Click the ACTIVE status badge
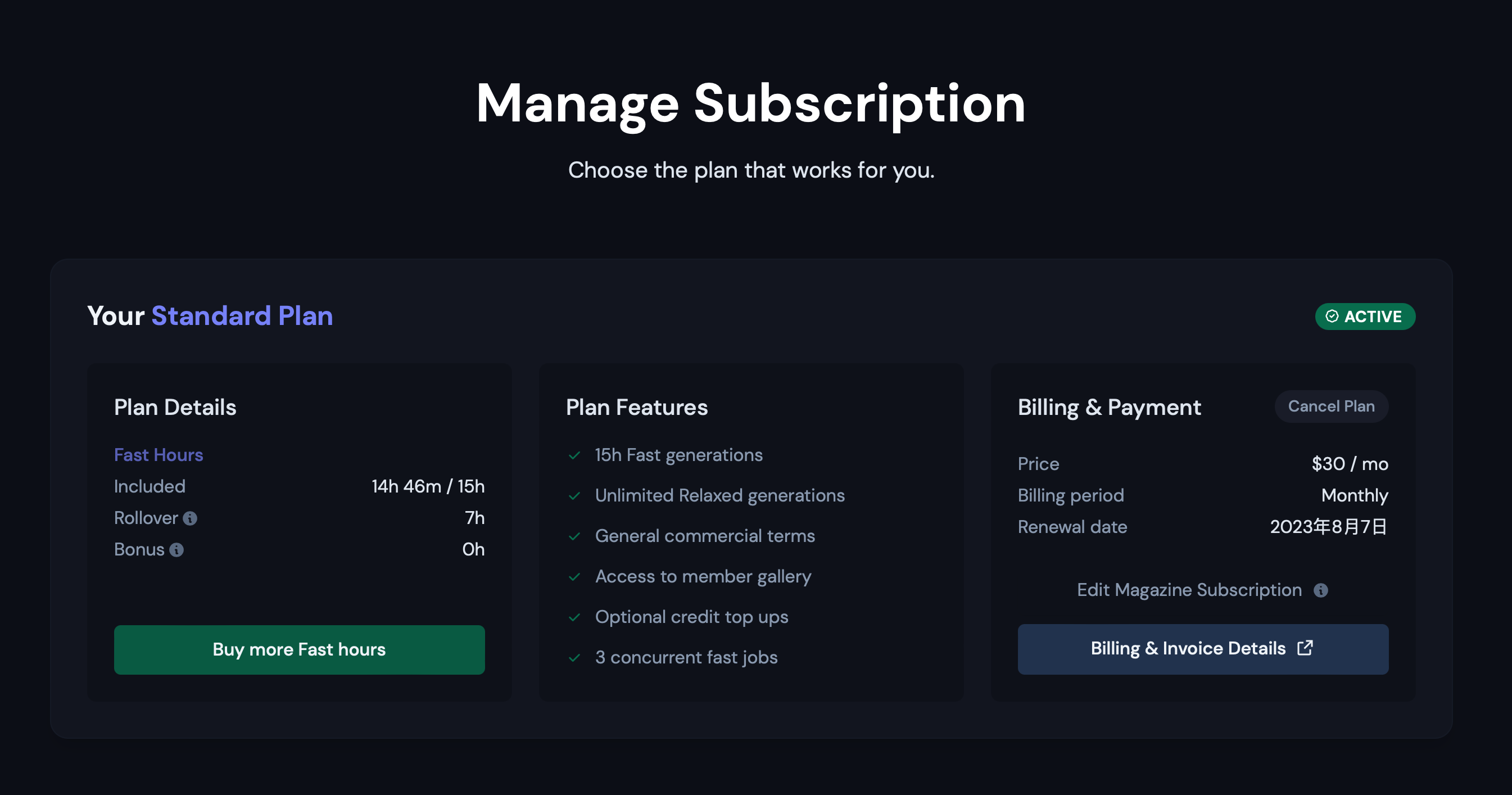 1365,317
